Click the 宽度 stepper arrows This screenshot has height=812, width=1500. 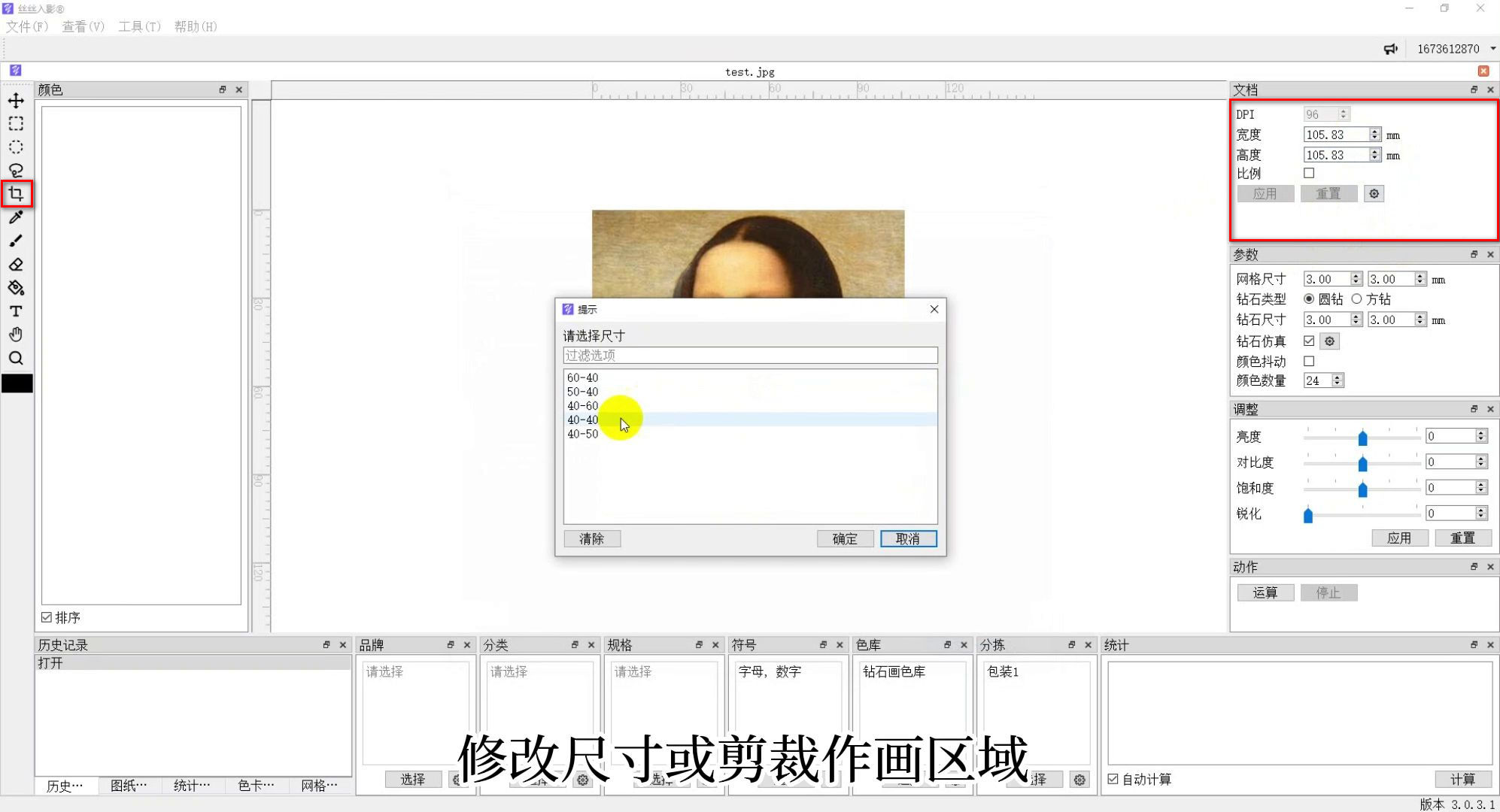(x=1374, y=135)
